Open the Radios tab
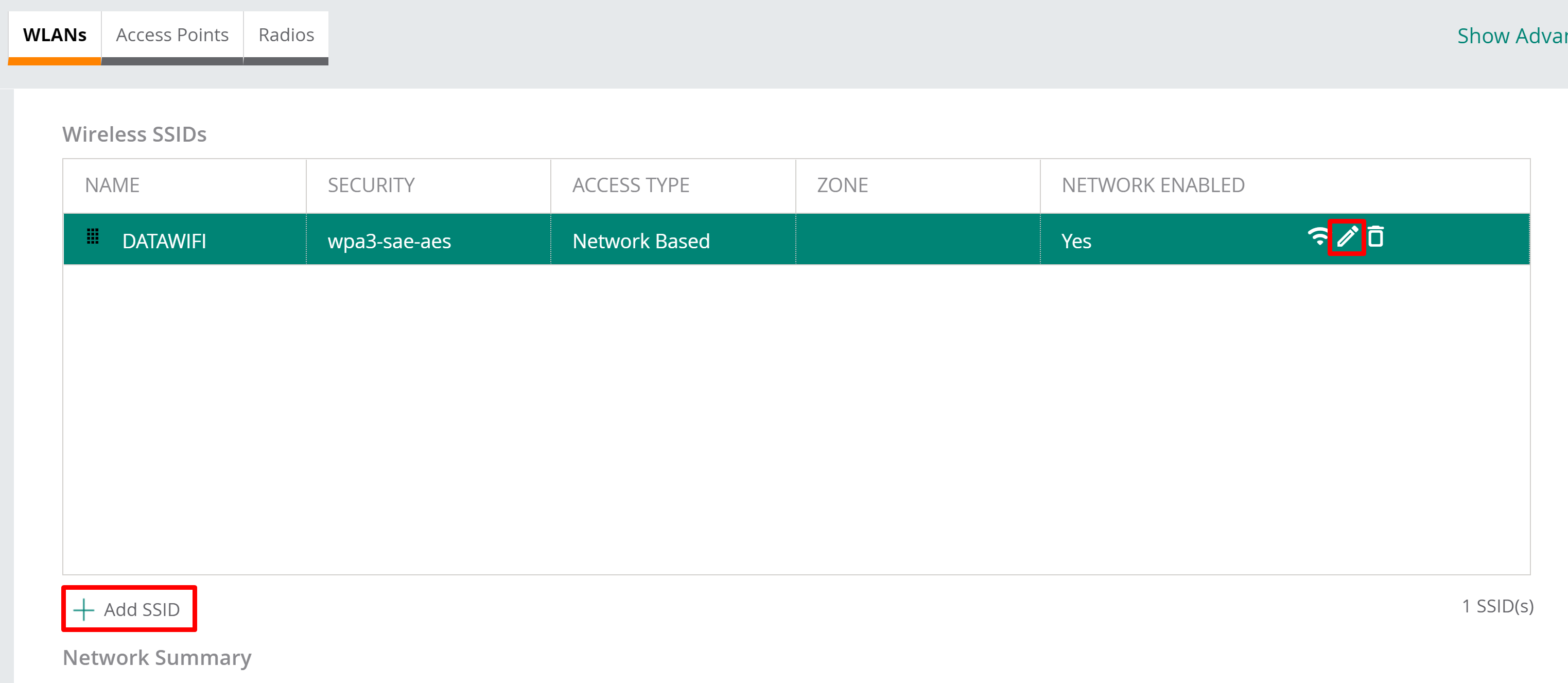The width and height of the screenshot is (1568, 683). (x=286, y=36)
